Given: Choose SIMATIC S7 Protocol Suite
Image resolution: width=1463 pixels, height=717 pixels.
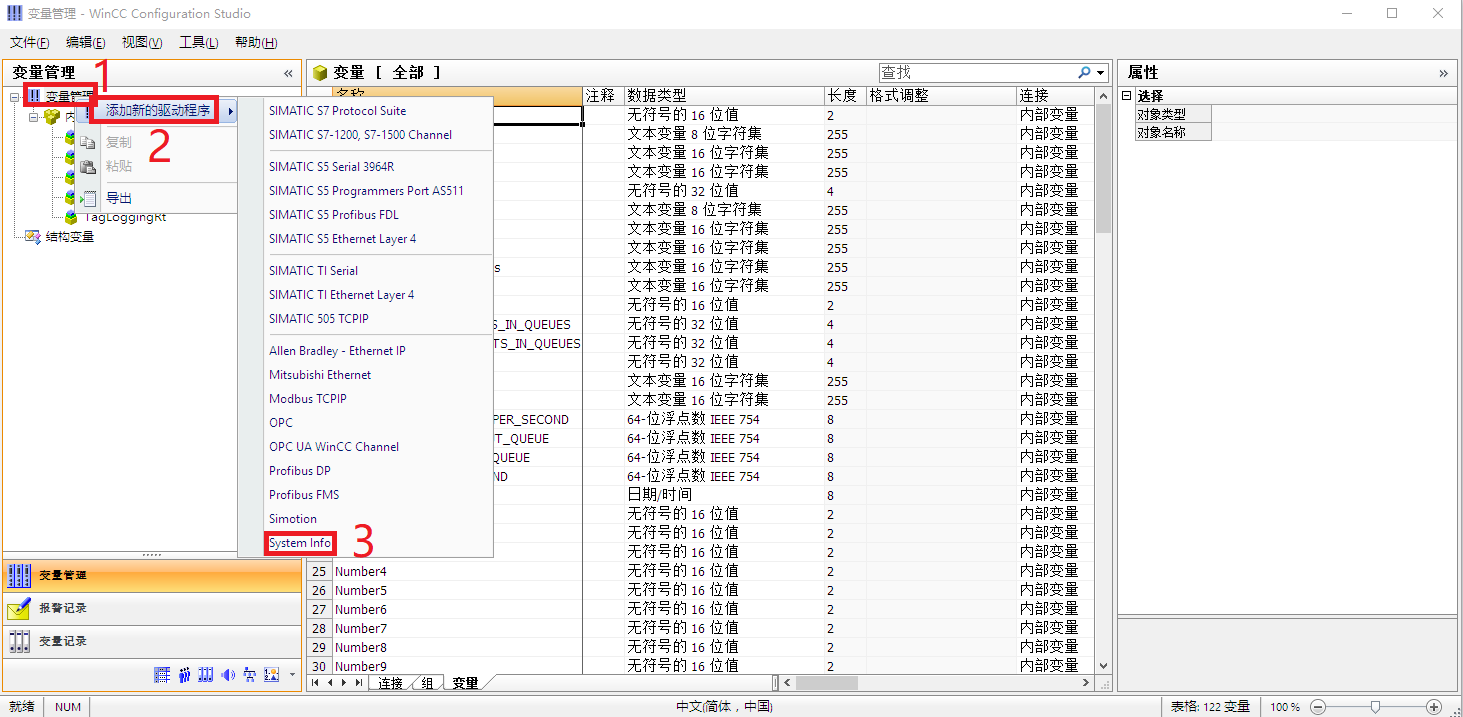Looking at the screenshot, I should click(x=338, y=110).
